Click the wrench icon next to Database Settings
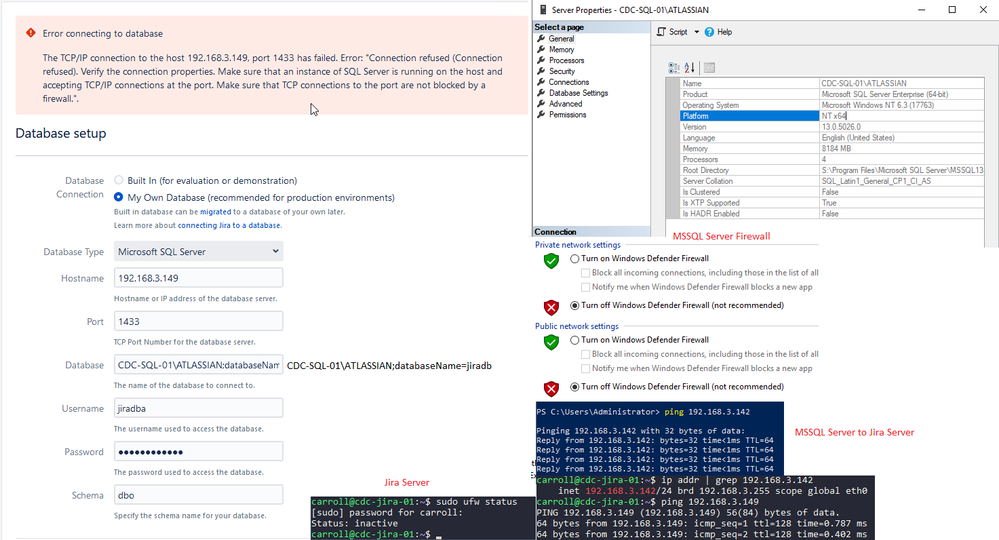 tap(541, 93)
